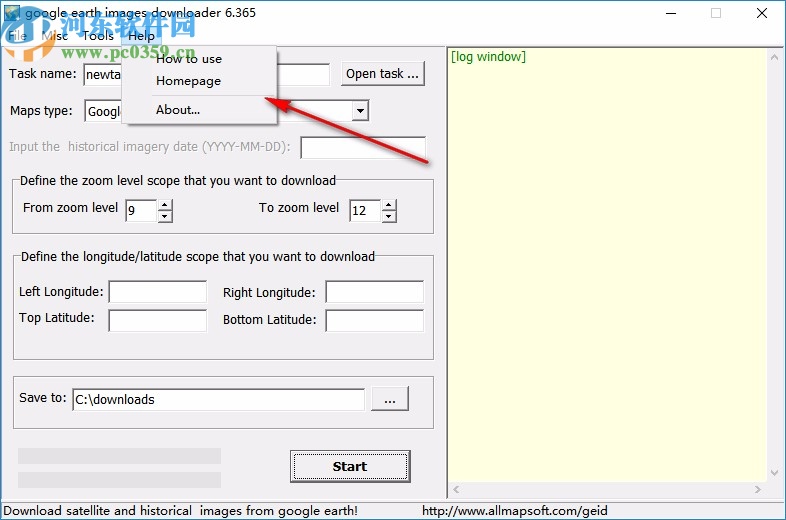Increase the To zoom level value
The image size is (786, 520).
click(x=388, y=205)
